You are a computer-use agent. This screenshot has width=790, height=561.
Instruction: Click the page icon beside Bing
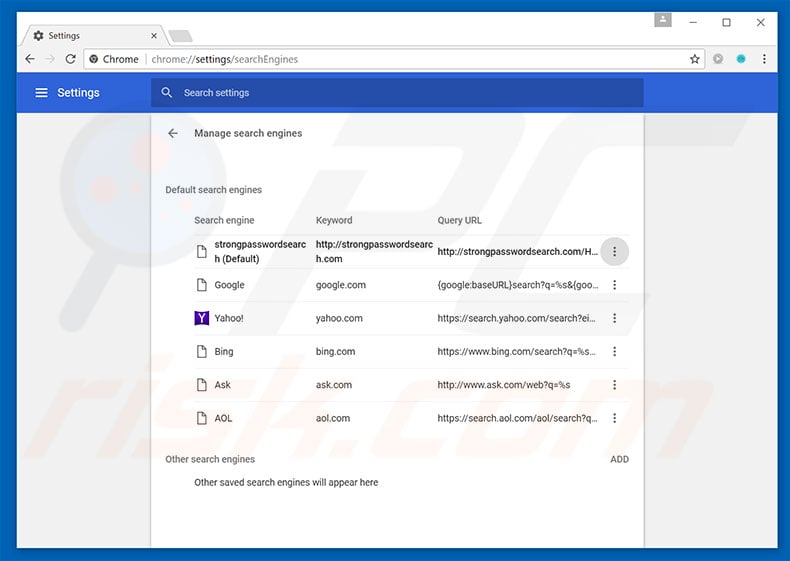pos(202,351)
